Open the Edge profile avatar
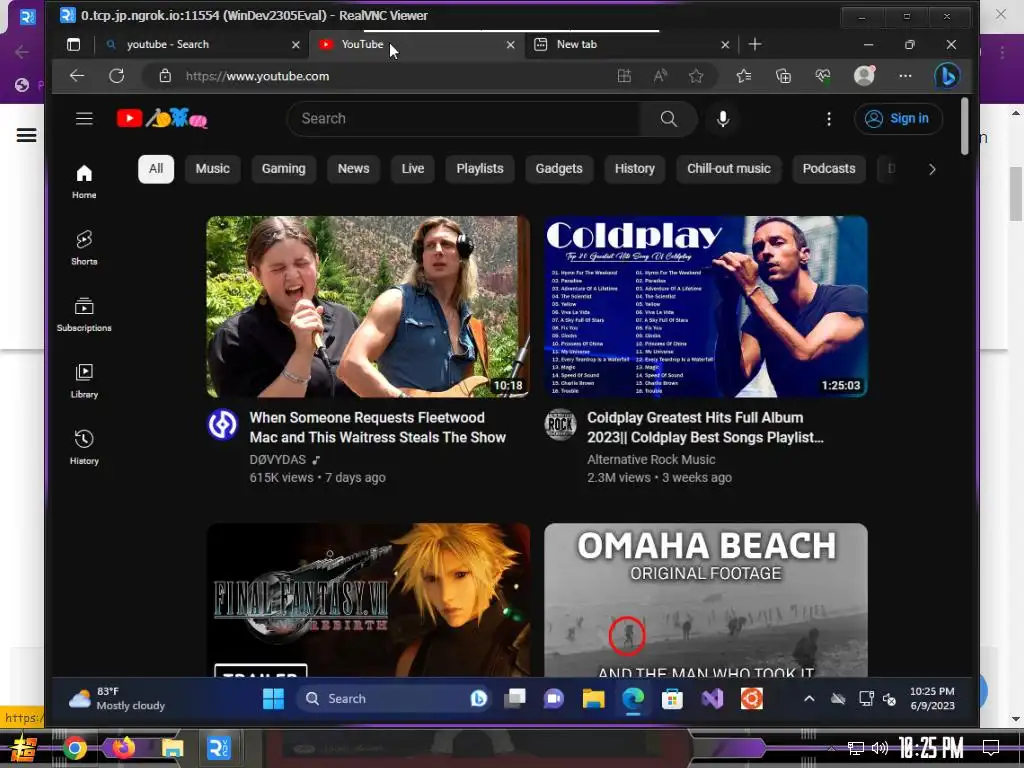1024x768 pixels. [x=865, y=76]
